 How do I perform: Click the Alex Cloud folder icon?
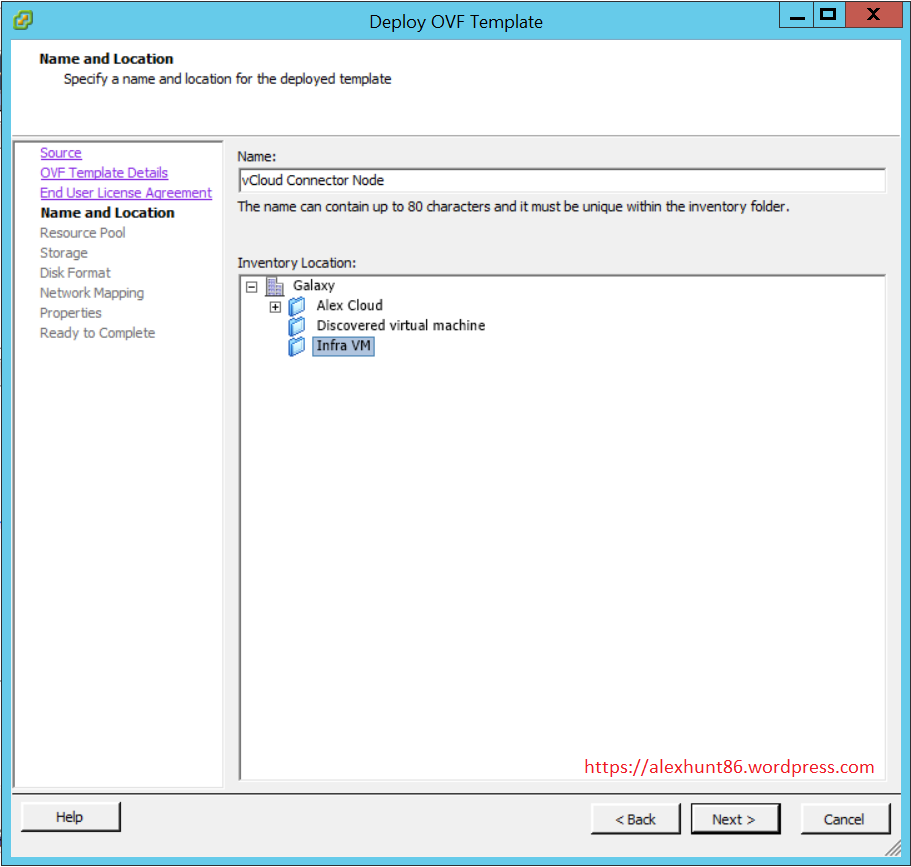297,306
